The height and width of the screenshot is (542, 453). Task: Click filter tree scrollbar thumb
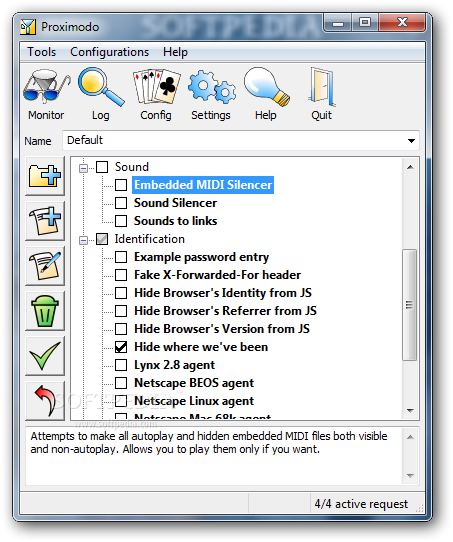tap(410, 305)
